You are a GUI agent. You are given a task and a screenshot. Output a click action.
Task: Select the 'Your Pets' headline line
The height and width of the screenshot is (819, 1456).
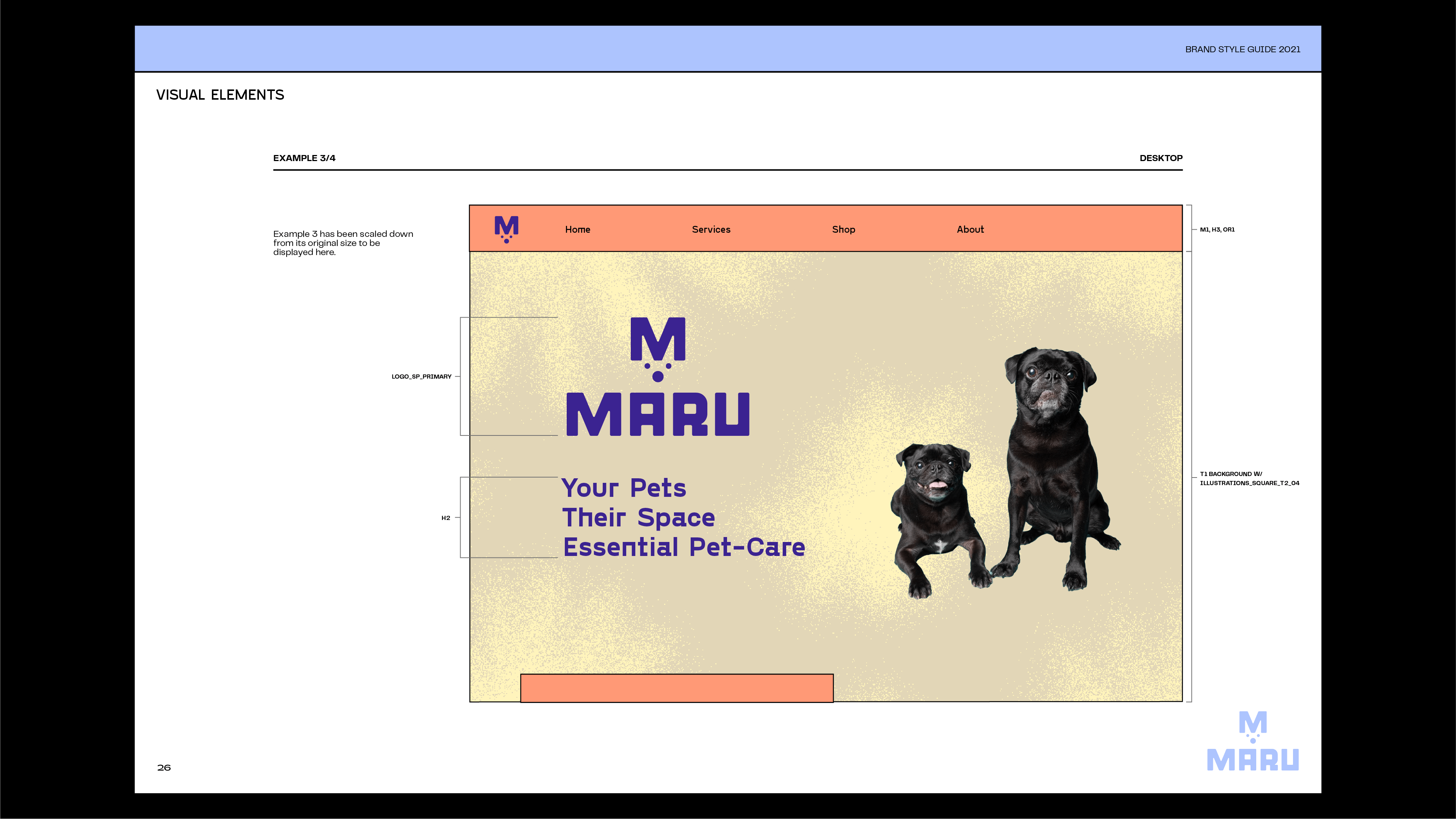624,488
